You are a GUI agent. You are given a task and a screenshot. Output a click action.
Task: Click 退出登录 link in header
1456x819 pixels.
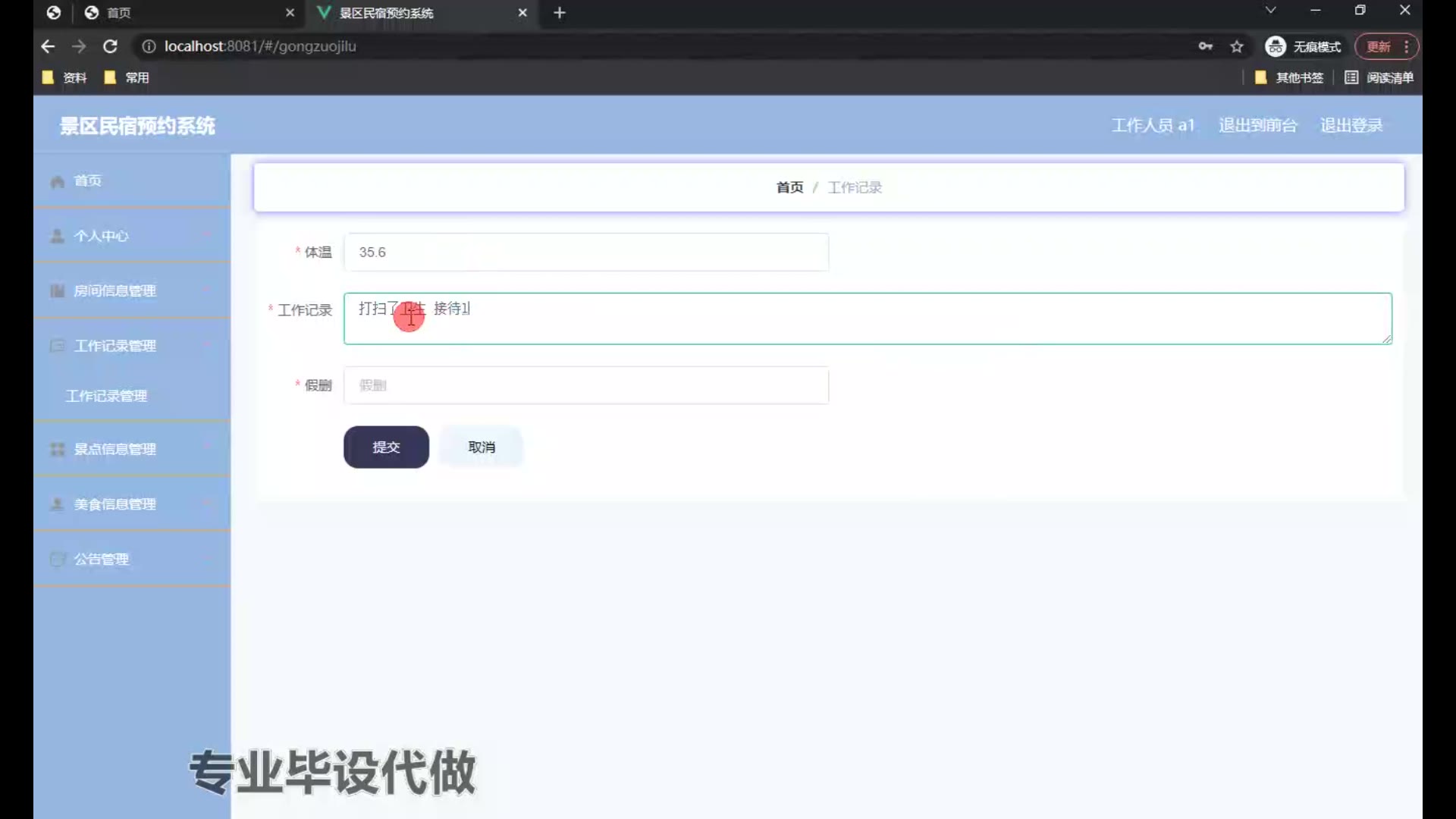point(1351,125)
